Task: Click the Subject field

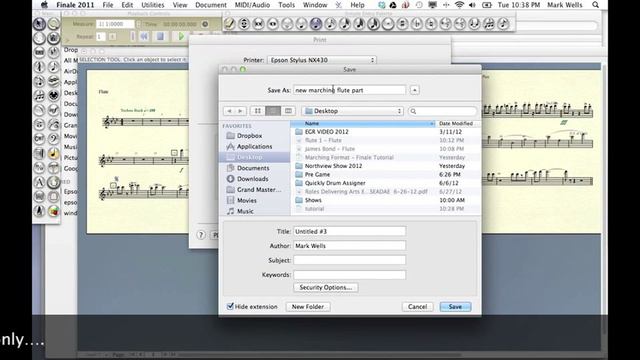Action: tap(349, 260)
